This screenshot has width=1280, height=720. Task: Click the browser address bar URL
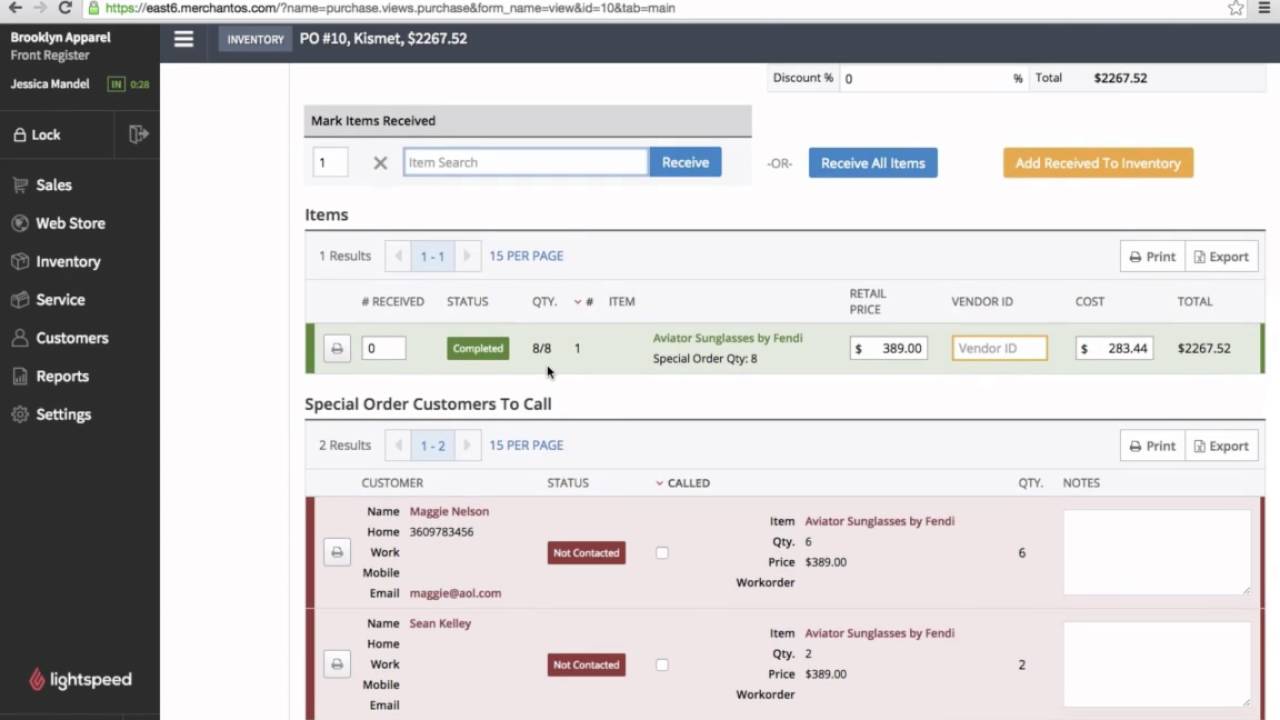[x=390, y=8]
